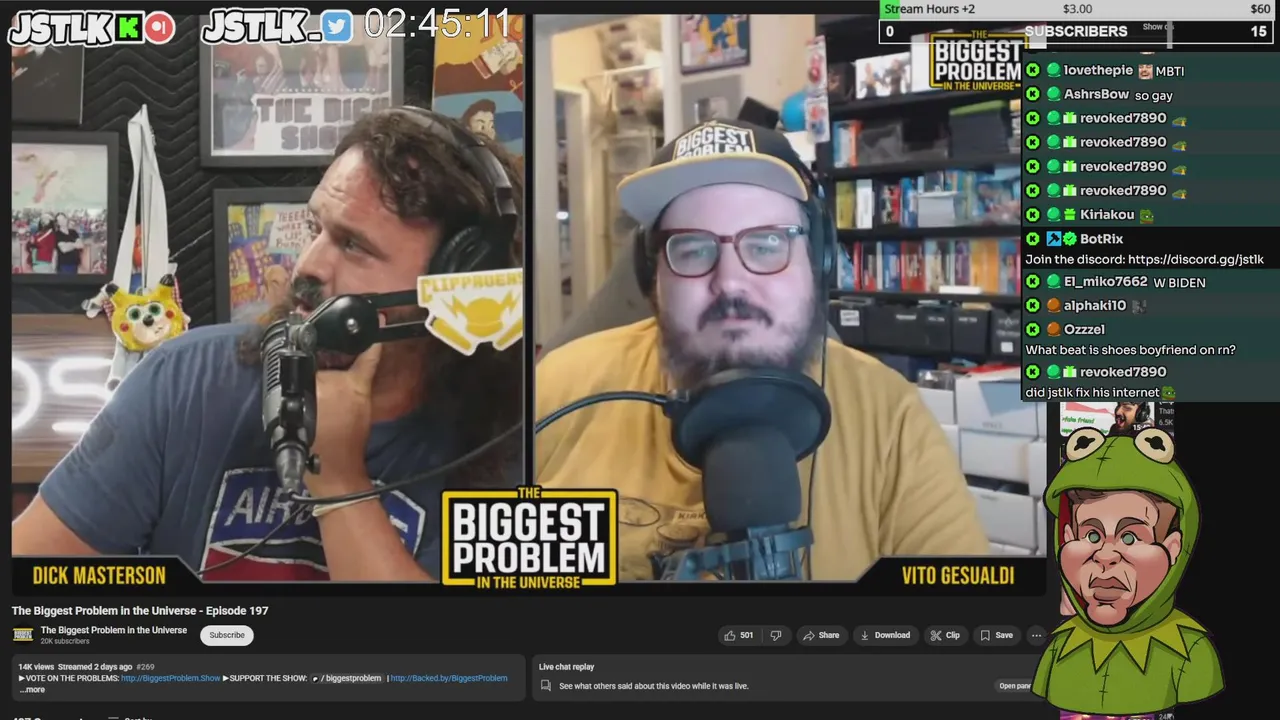Click the Subscribers goal progress bar
This screenshot has width=1280, height=720.
(x=1076, y=31)
